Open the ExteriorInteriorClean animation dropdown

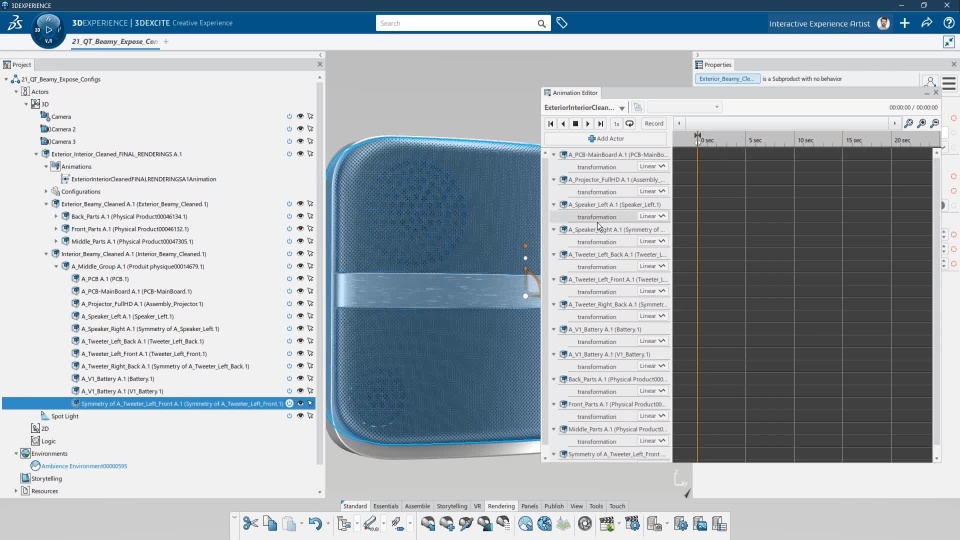pyautogui.click(x=622, y=107)
